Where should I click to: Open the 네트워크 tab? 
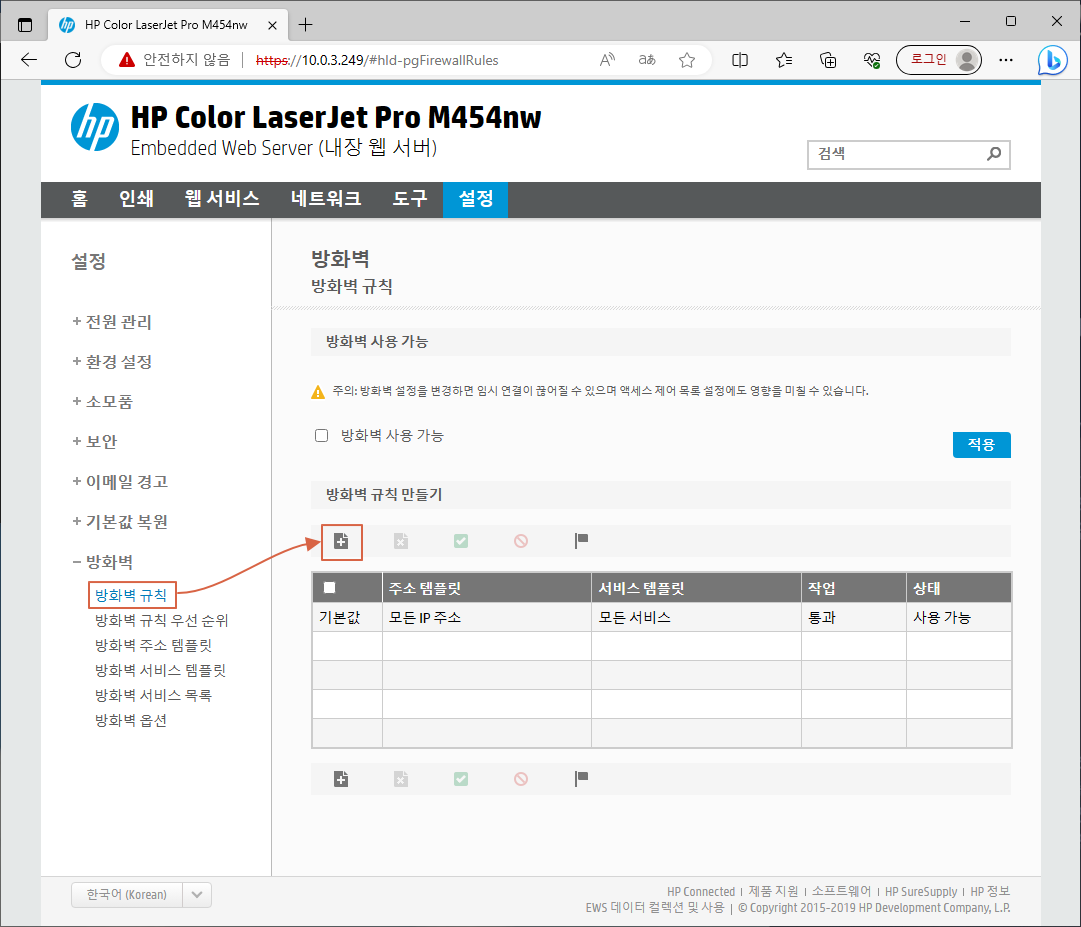click(326, 199)
